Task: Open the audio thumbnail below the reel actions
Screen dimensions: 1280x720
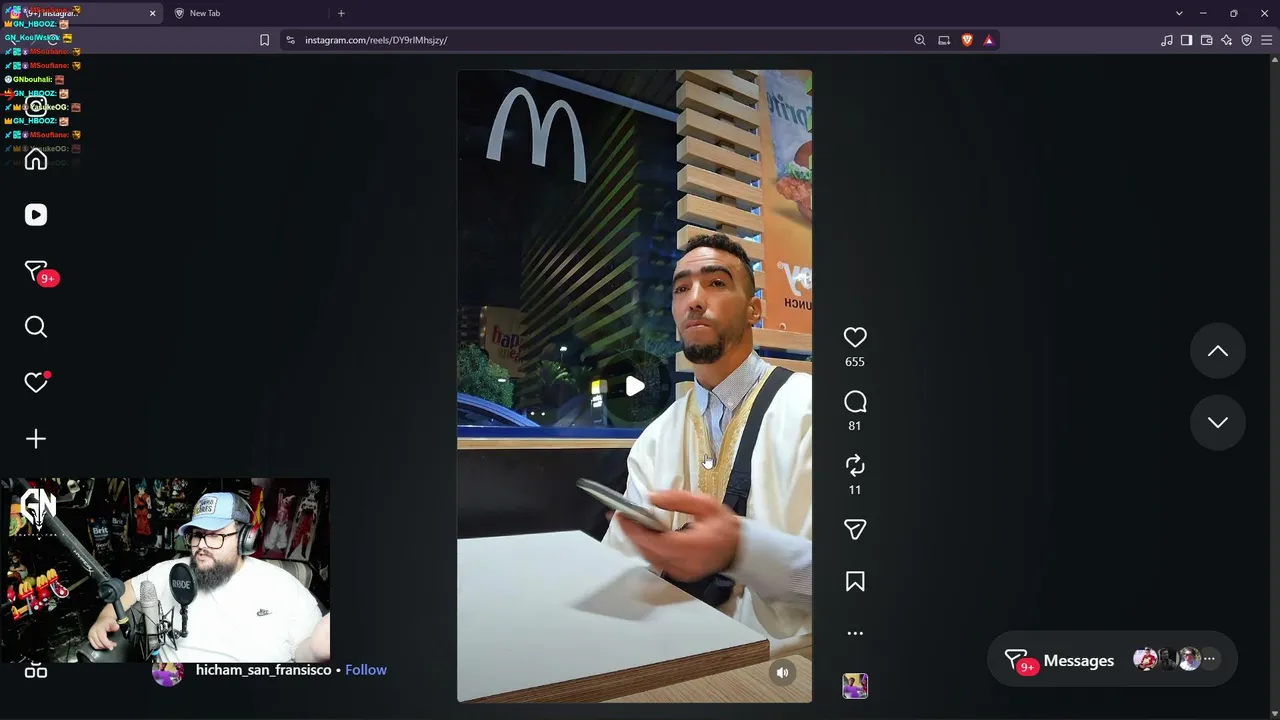Action: [855, 686]
